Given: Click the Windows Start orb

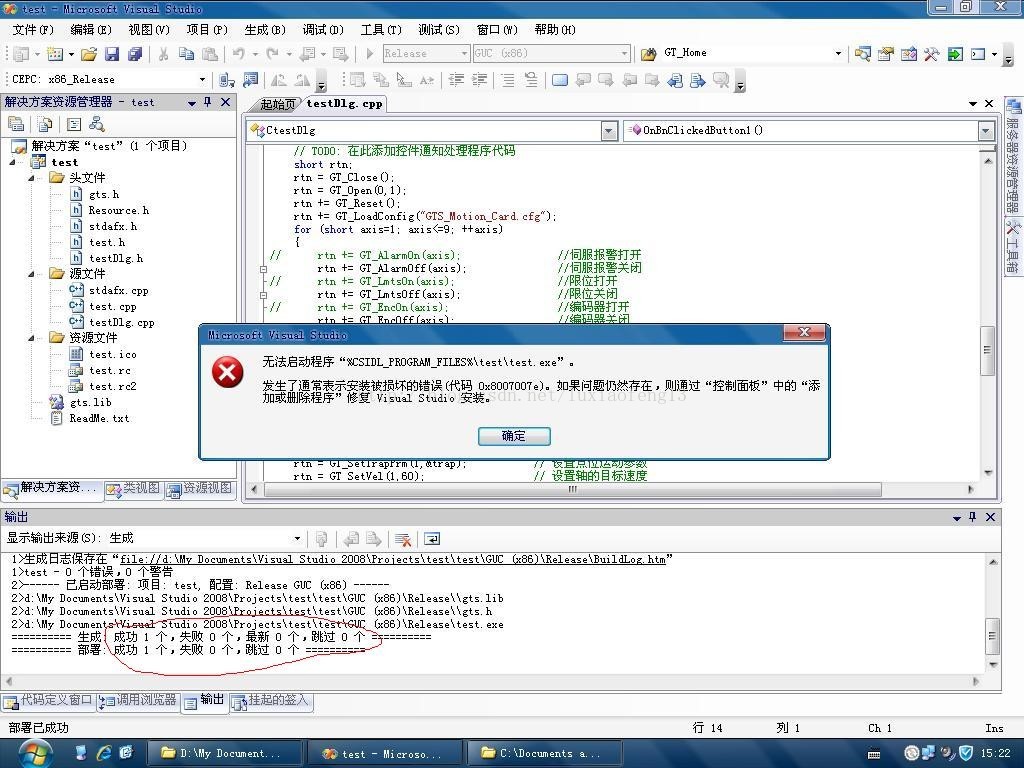Looking at the screenshot, I should tap(35, 754).
